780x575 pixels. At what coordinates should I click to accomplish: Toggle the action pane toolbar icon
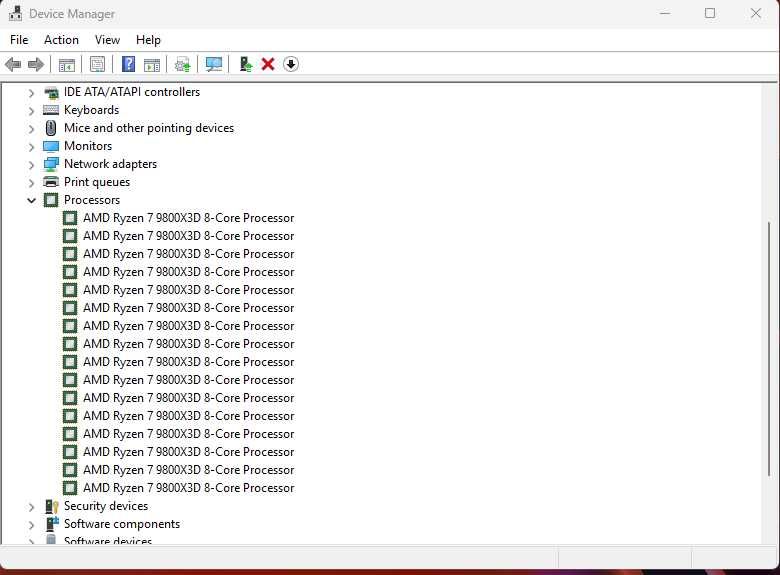tap(152, 65)
